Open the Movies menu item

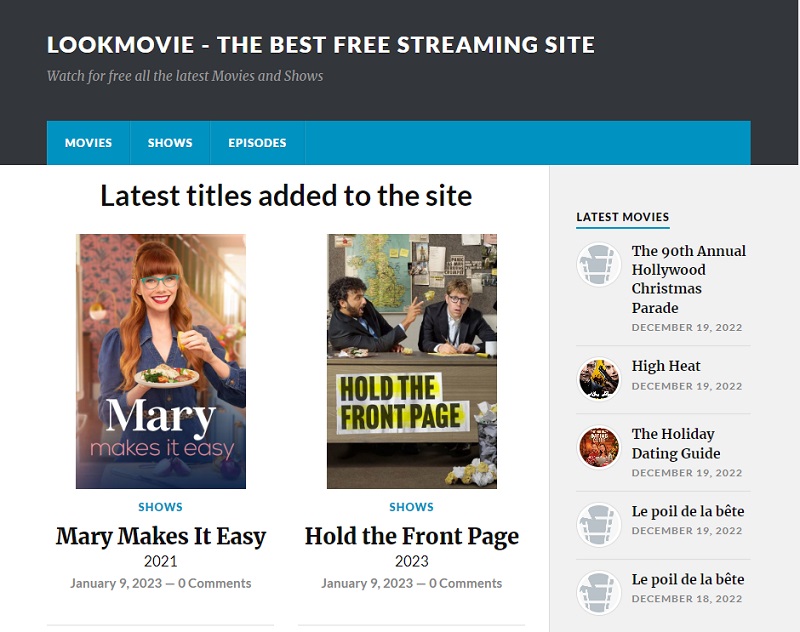pos(88,143)
